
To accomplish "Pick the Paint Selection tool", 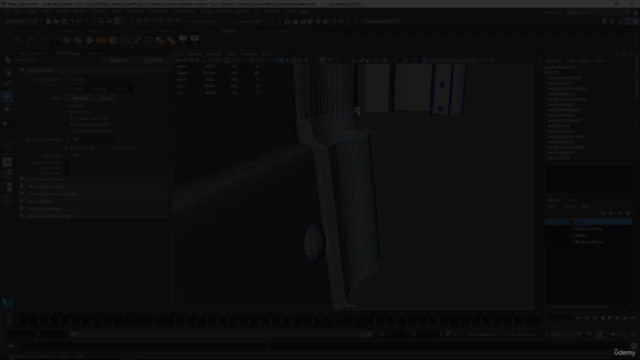I will [7, 84].
